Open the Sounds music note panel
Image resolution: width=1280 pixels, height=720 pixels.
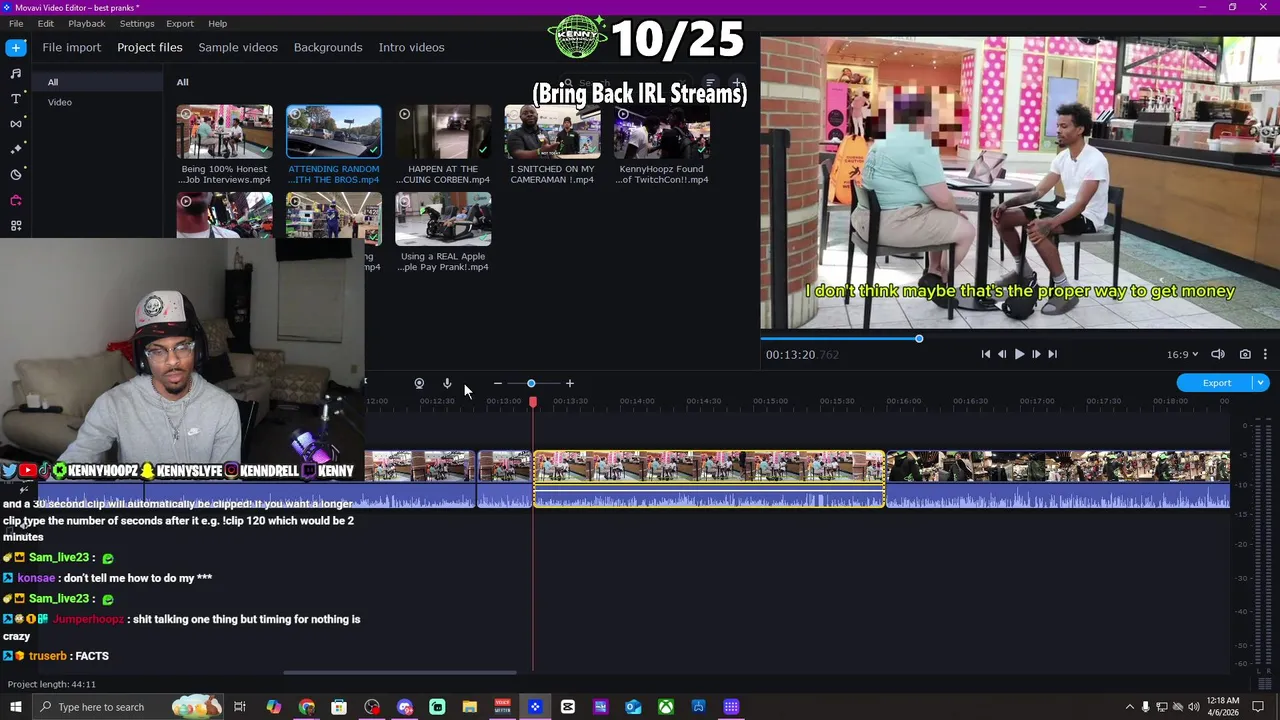click(15, 73)
